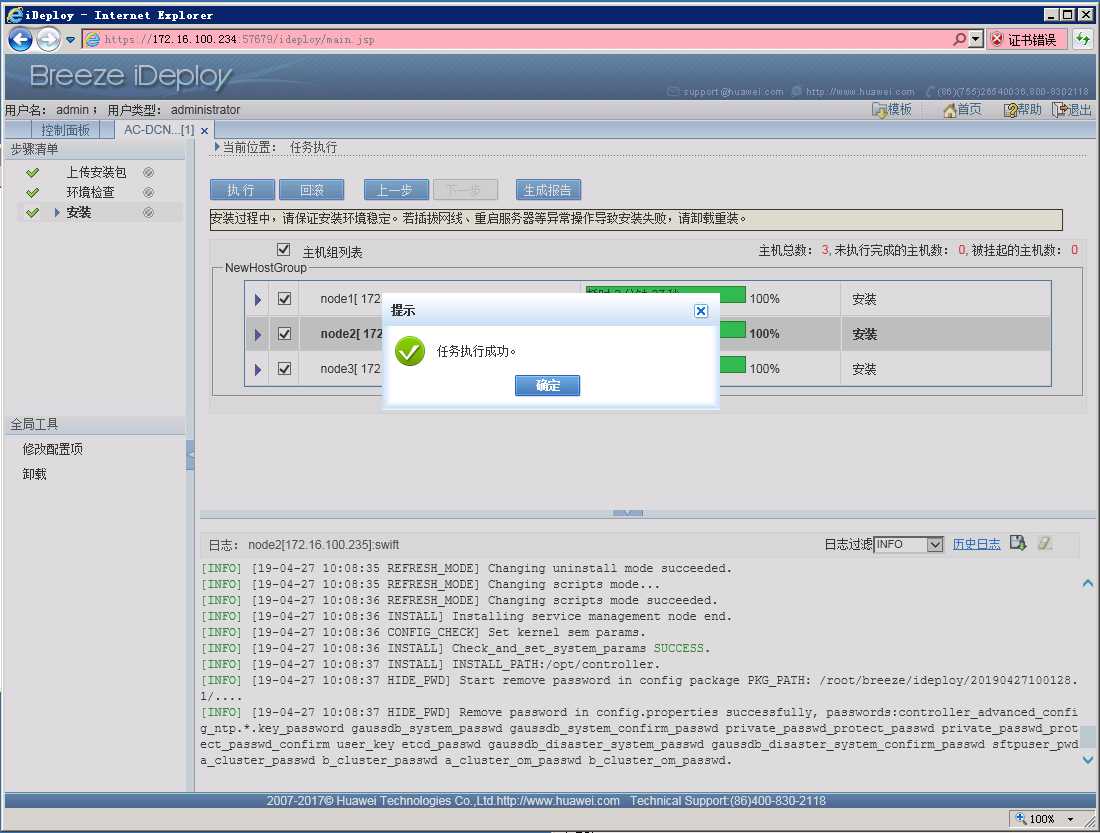Select the 安装 step
Image resolution: width=1100 pixels, height=833 pixels.
(x=79, y=213)
